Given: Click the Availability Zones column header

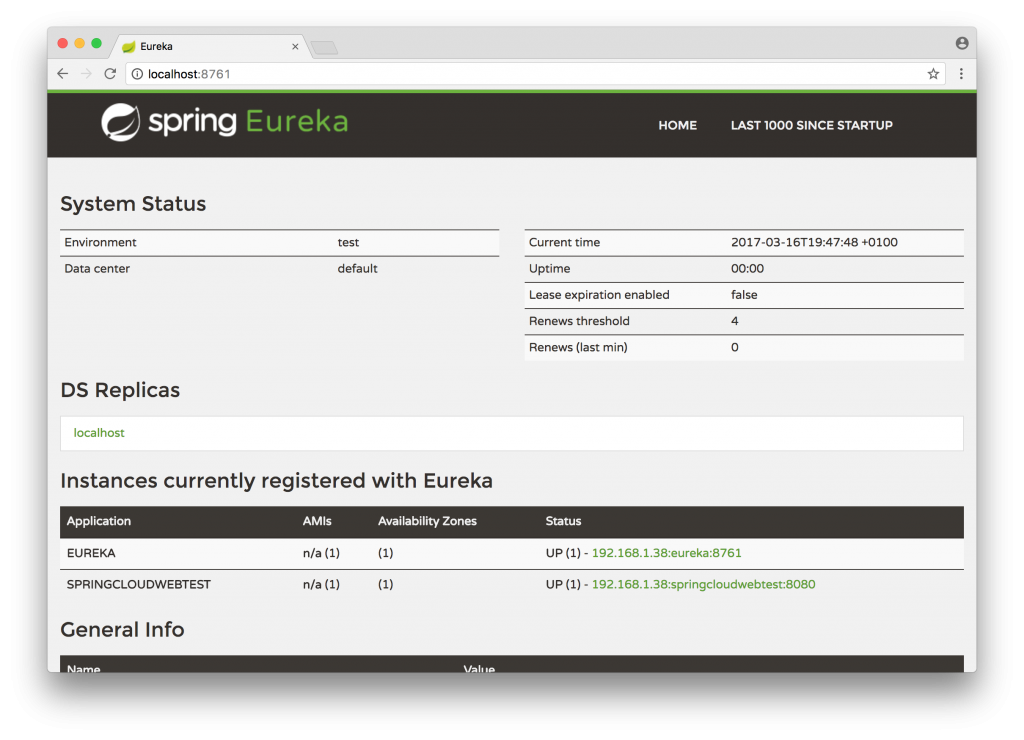Looking at the screenshot, I should (x=427, y=521).
